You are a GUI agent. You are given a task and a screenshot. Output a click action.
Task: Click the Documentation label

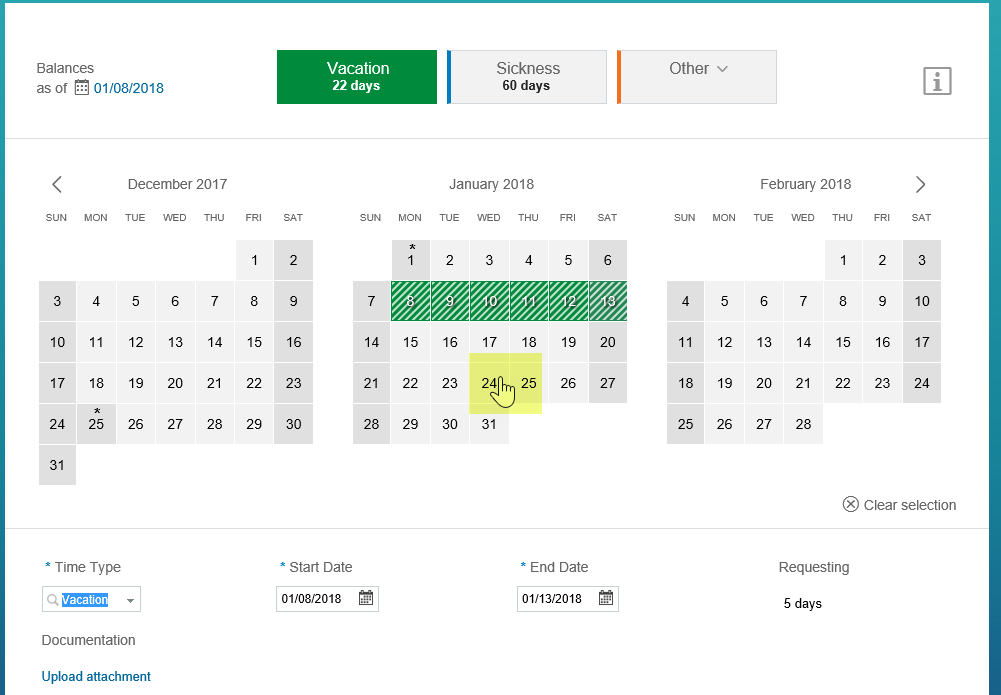tap(88, 640)
